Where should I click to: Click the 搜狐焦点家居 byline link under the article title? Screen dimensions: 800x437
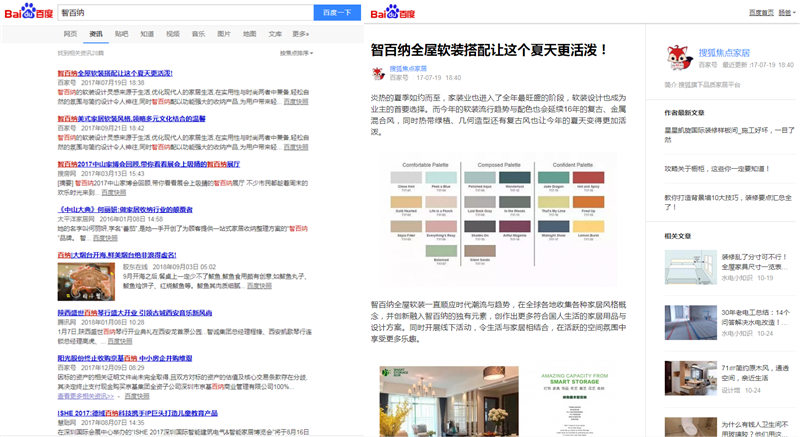tap(408, 69)
